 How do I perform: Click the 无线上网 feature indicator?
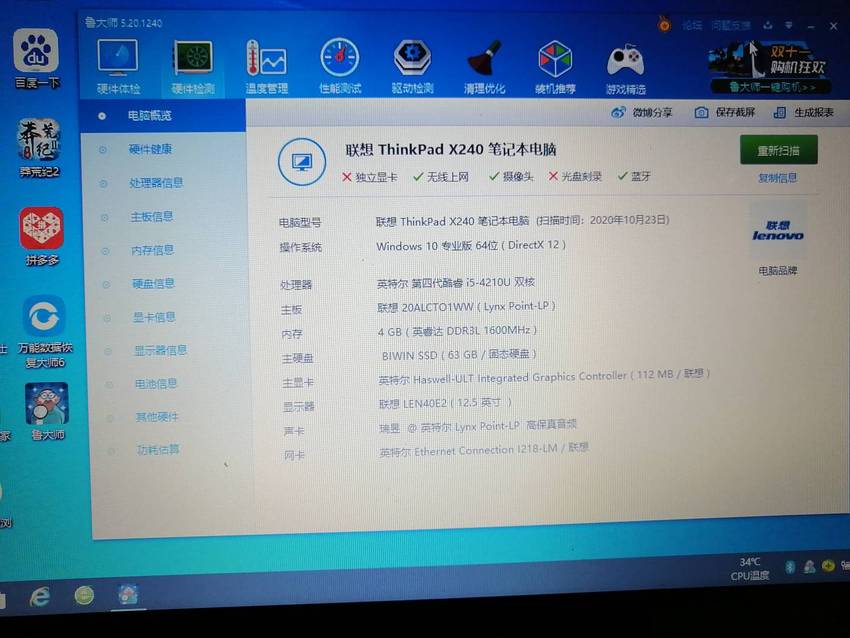tap(441, 177)
